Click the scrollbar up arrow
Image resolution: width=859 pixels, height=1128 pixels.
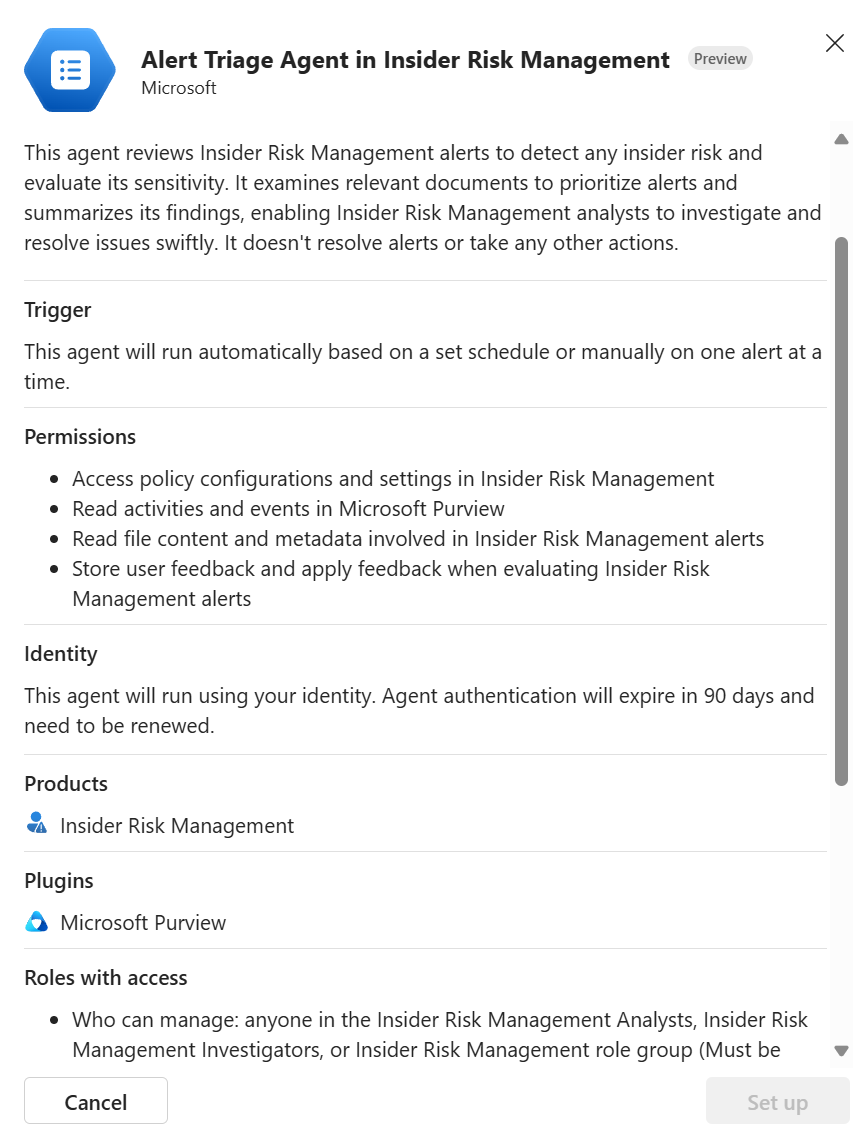[841, 139]
